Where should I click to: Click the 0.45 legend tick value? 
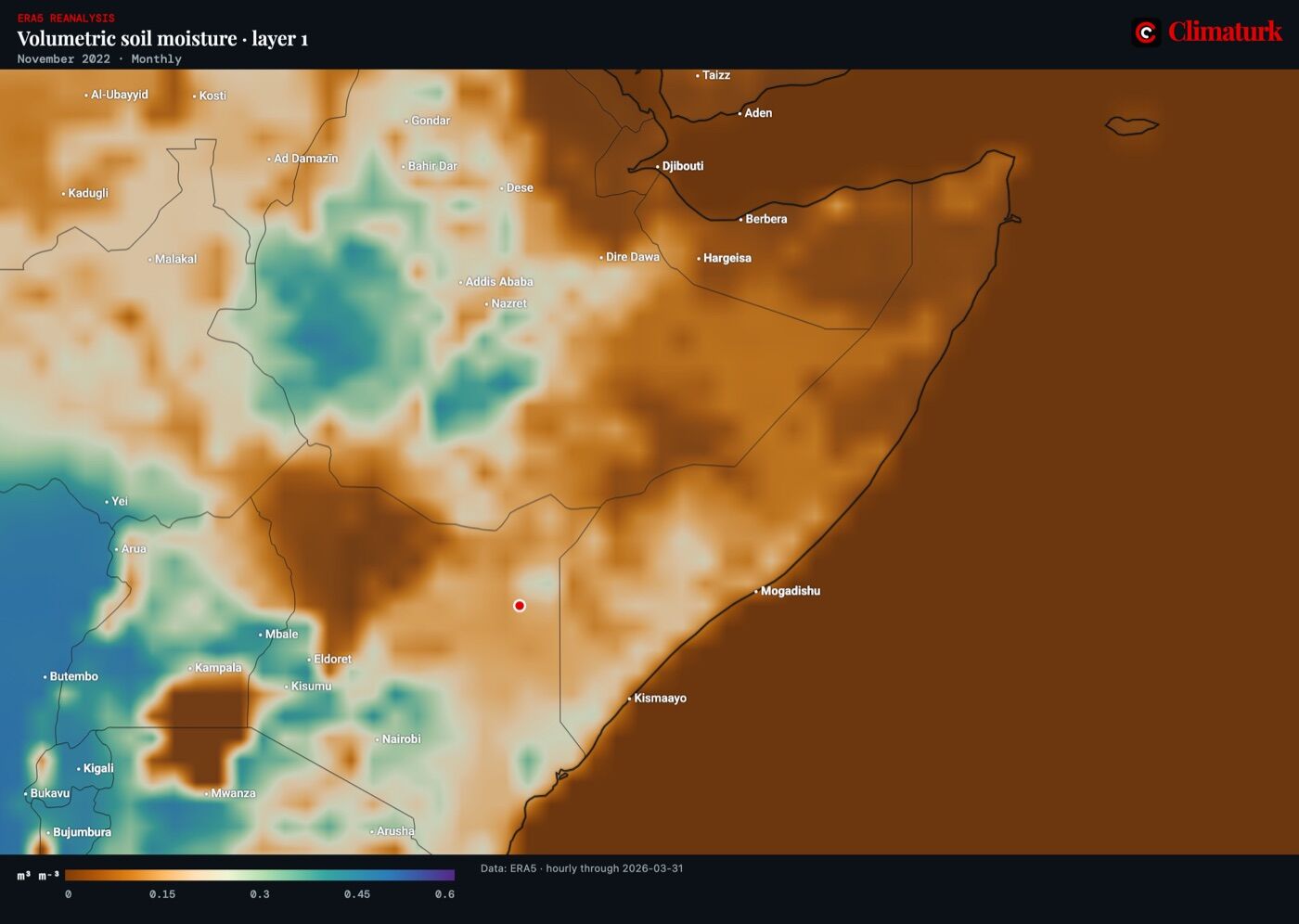(x=357, y=894)
